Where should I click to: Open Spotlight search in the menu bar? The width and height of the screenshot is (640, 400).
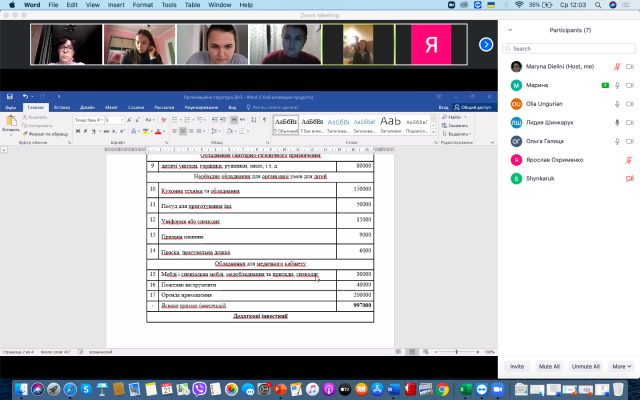(x=598, y=5)
